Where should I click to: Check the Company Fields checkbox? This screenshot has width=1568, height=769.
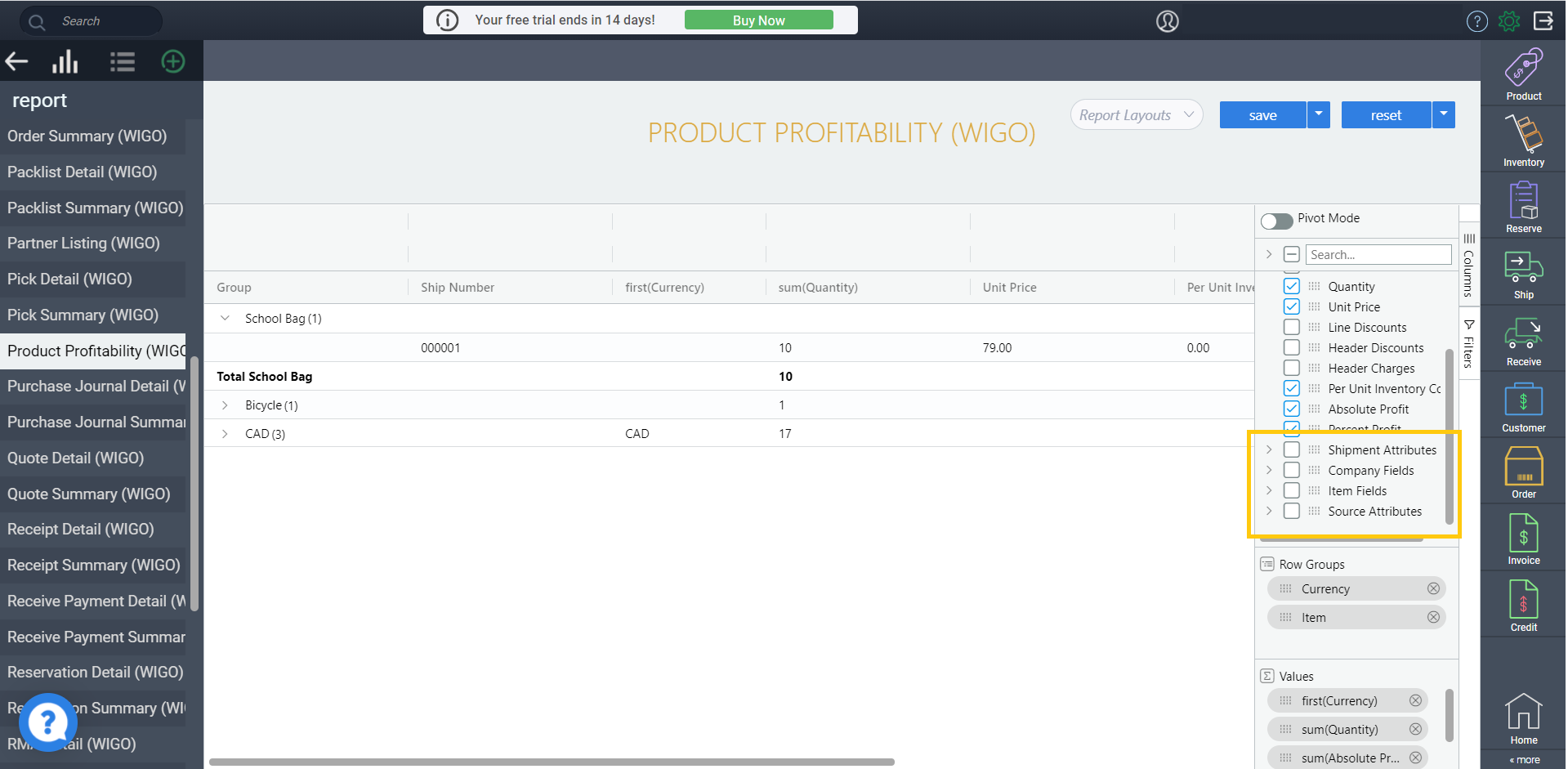tap(1291, 470)
